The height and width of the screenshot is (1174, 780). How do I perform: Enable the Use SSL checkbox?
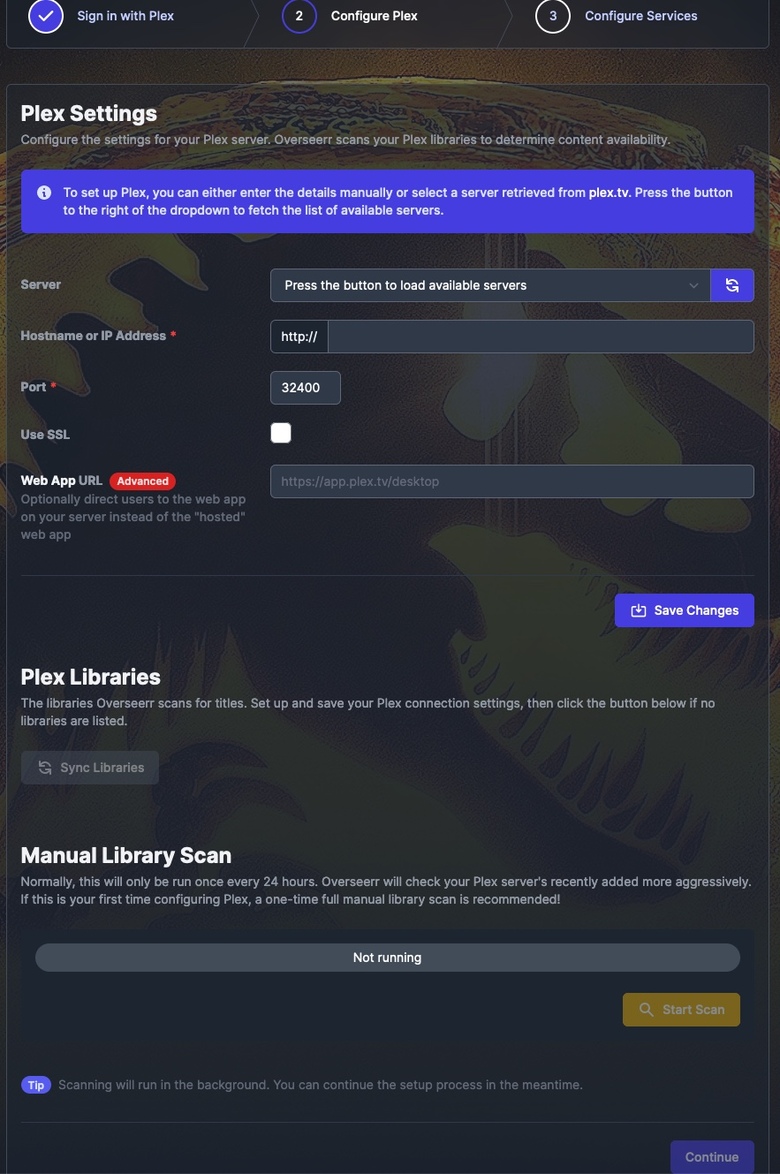[x=281, y=433]
